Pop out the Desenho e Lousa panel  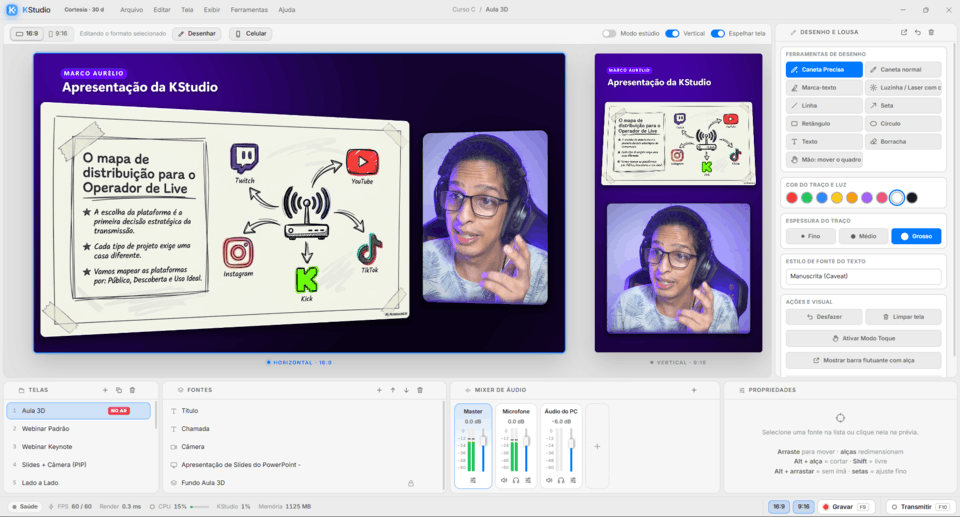coord(904,32)
